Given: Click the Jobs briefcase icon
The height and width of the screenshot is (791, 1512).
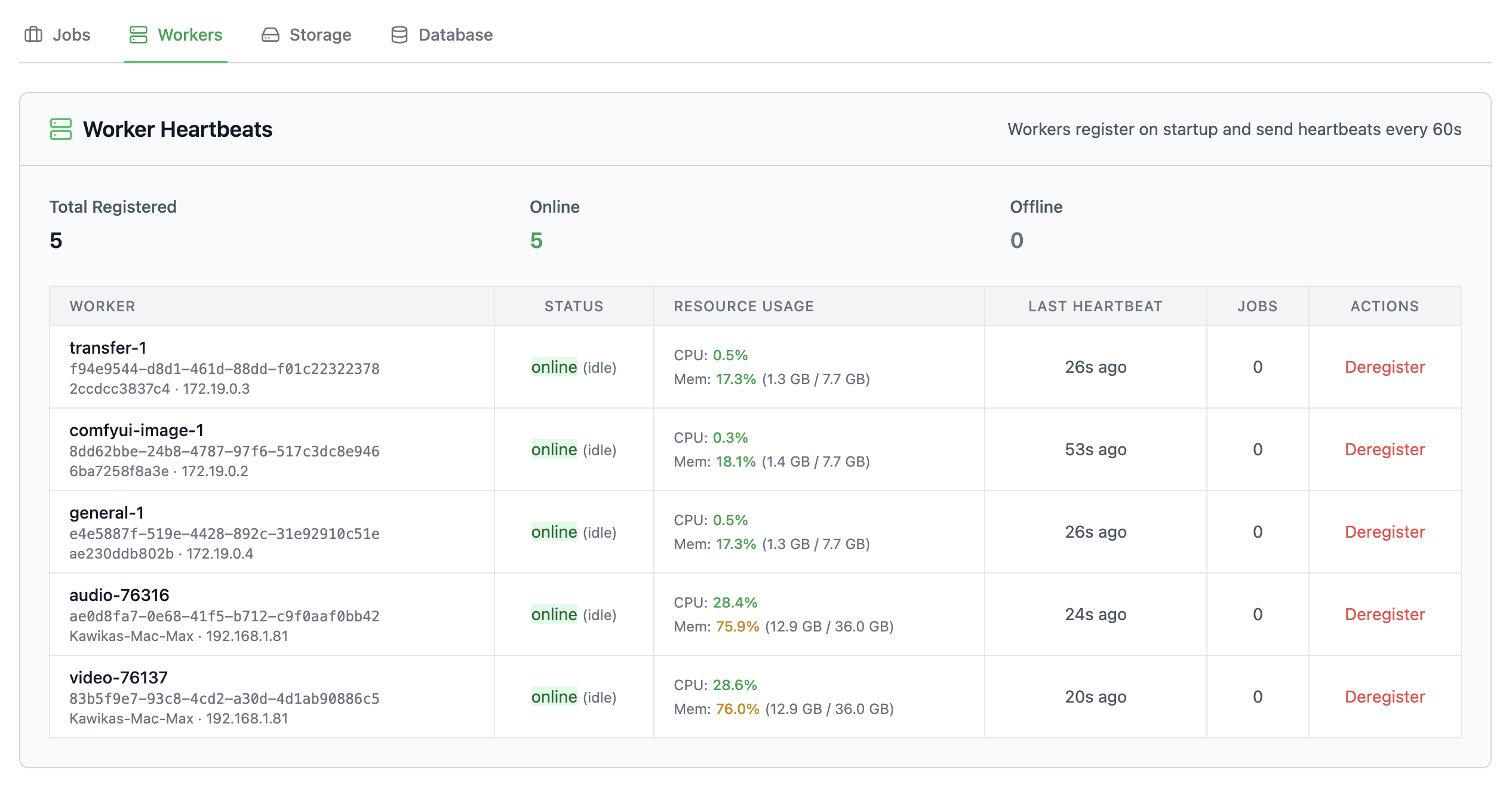Looking at the screenshot, I should pos(33,35).
